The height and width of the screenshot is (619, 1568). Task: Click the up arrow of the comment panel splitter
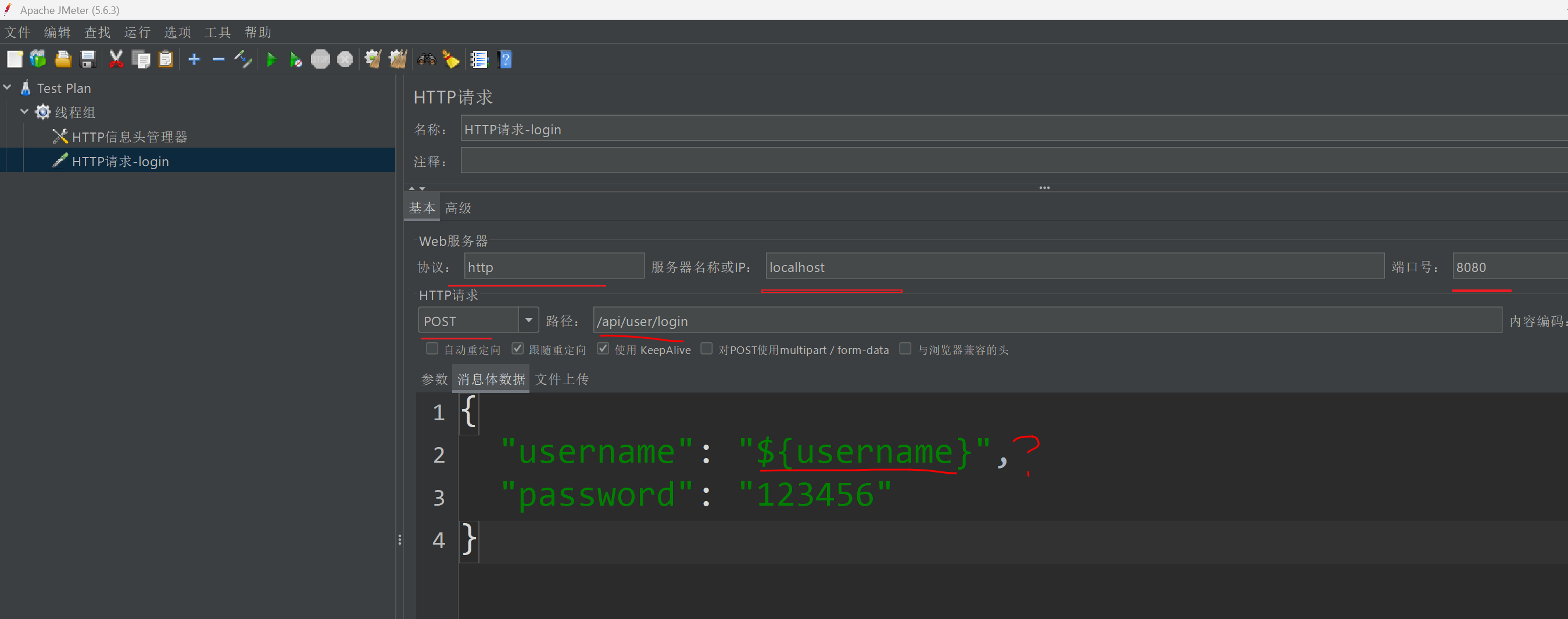pos(412,189)
